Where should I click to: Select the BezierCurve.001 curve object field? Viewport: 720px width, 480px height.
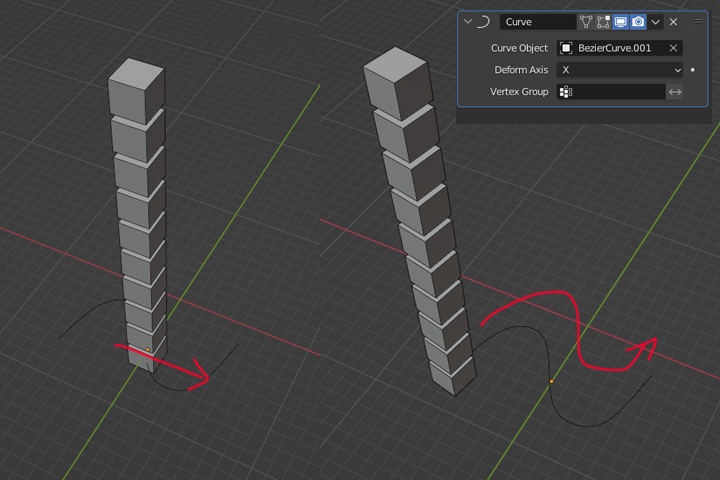[619, 48]
